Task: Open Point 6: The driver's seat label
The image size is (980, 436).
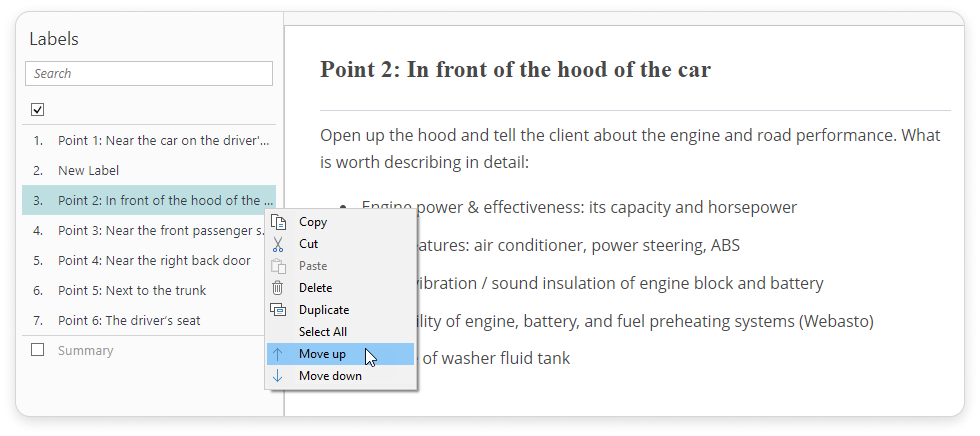Action: [x=129, y=320]
